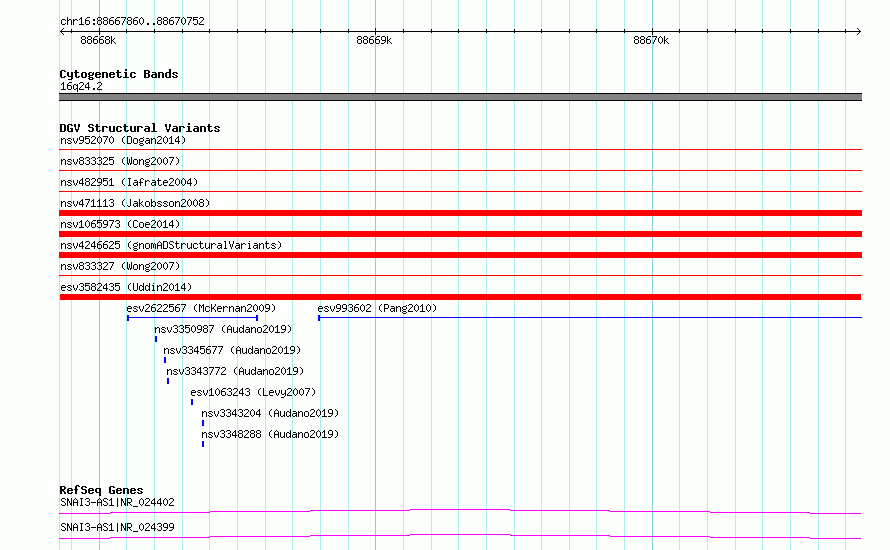Click variant label nsv1065973 (Coe2014)
The height and width of the screenshot is (550, 890).
pos(120,224)
